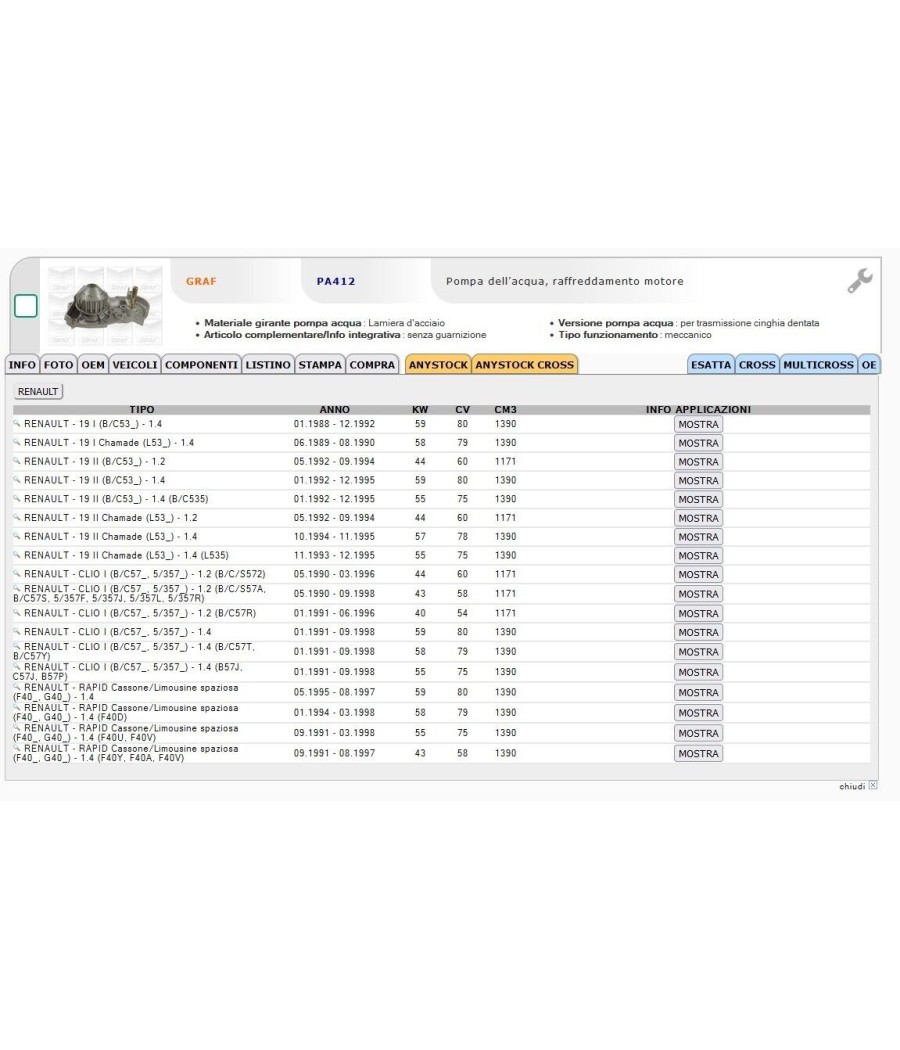Click 'Tipo funzionamento' specification line
The height and width of the screenshot is (1050, 900).
(635, 335)
